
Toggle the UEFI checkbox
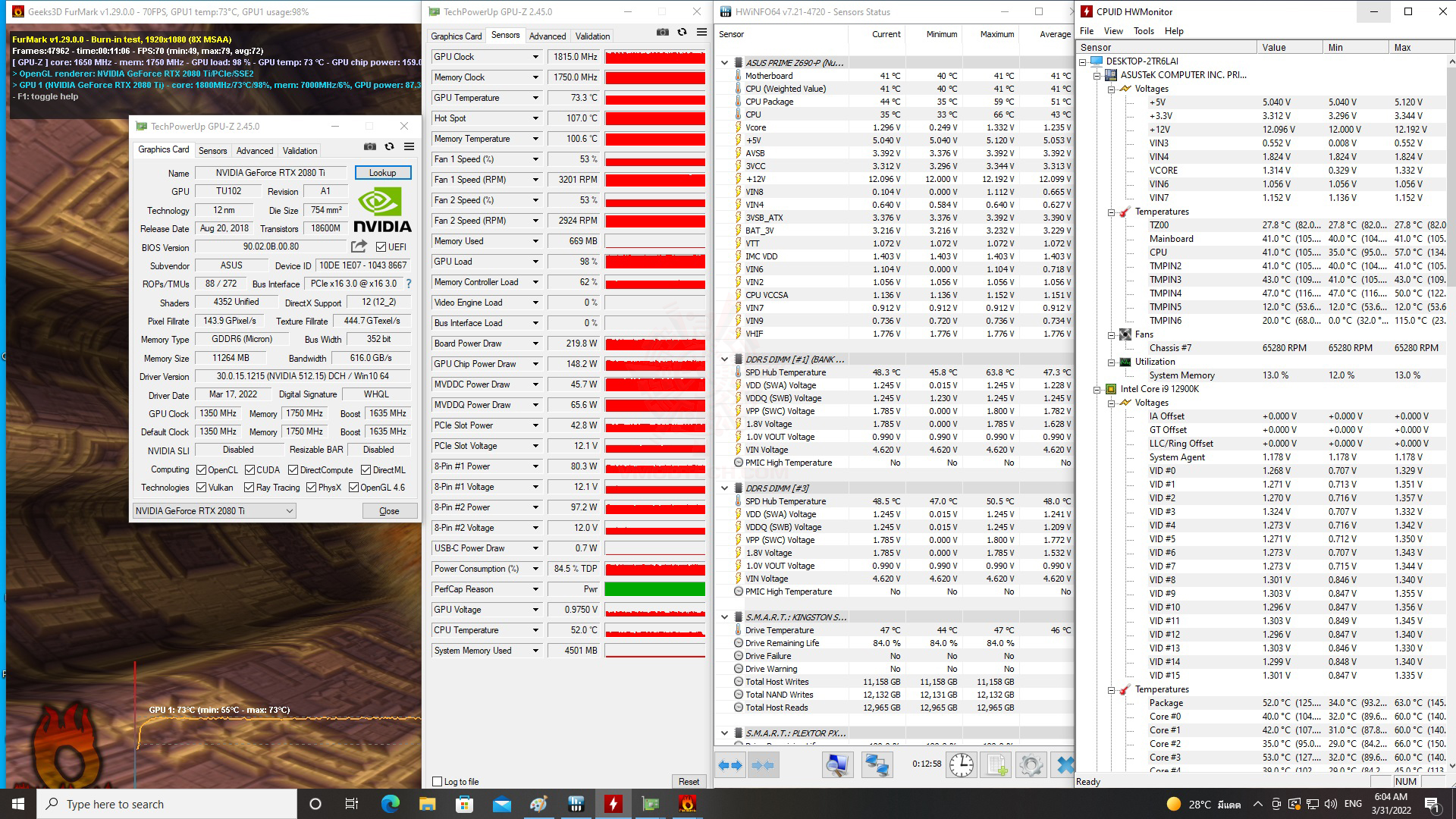[x=381, y=247]
